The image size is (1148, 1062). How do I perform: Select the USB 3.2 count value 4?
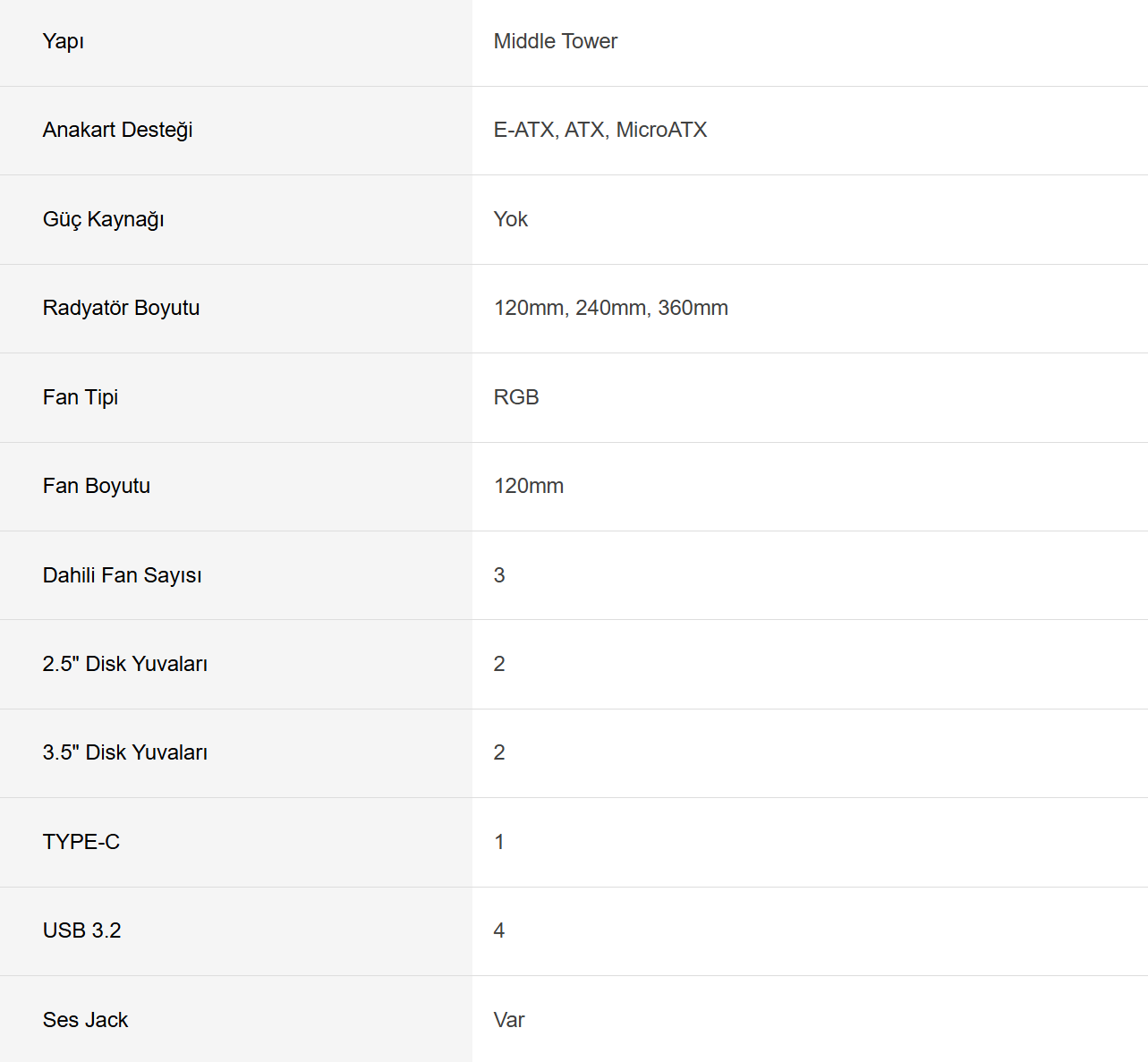pyautogui.click(x=499, y=930)
